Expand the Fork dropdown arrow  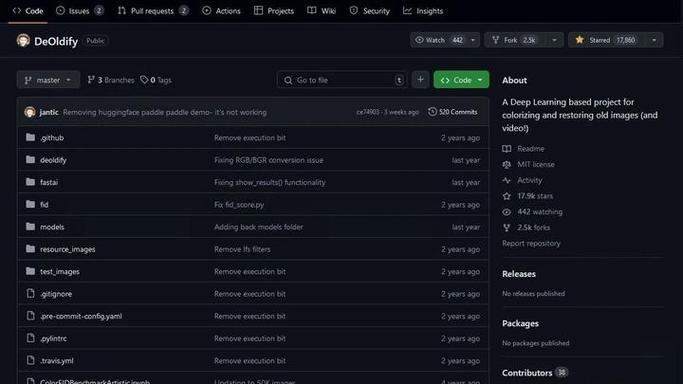click(x=555, y=40)
